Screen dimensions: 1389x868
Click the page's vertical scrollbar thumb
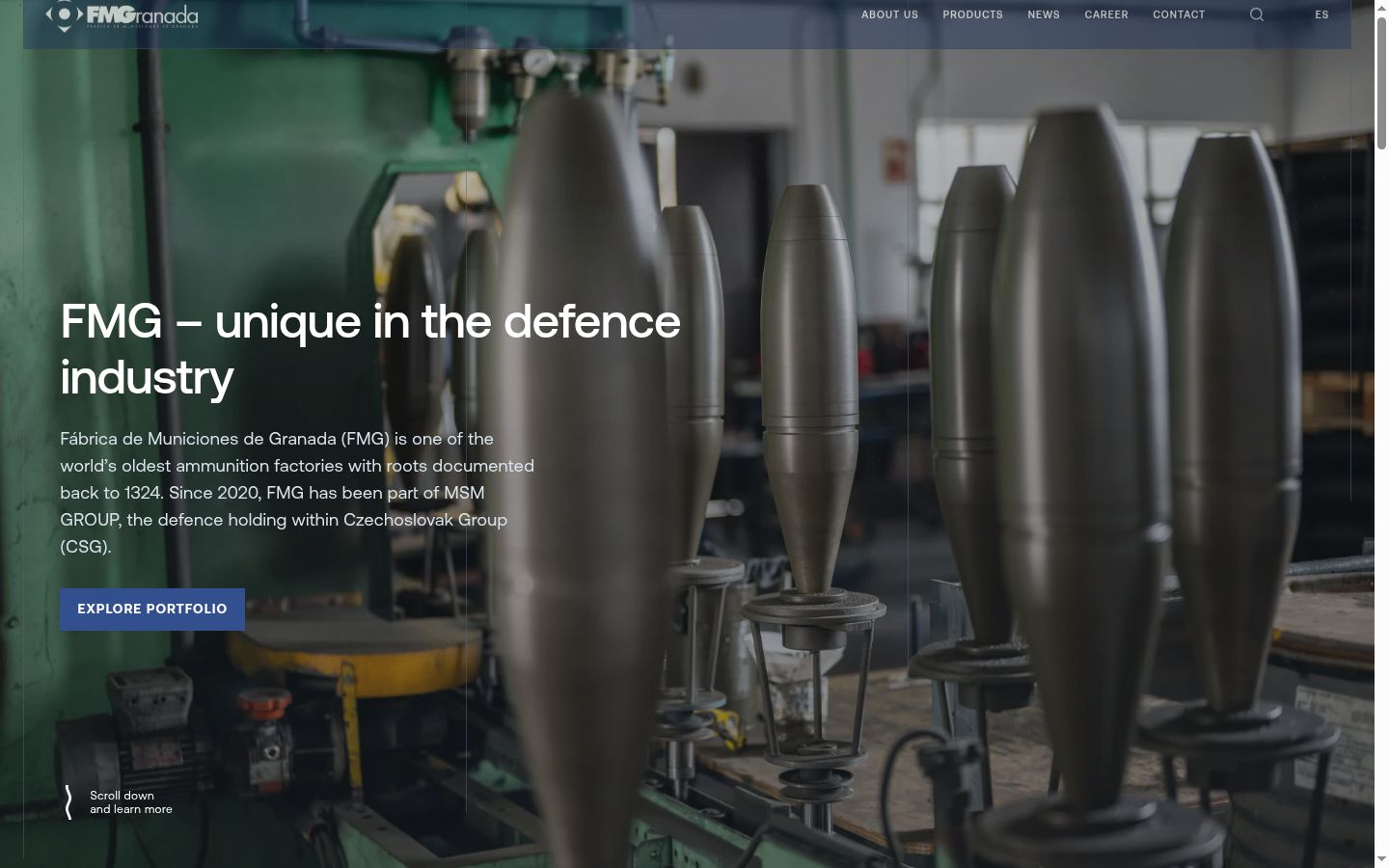click(1381, 82)
